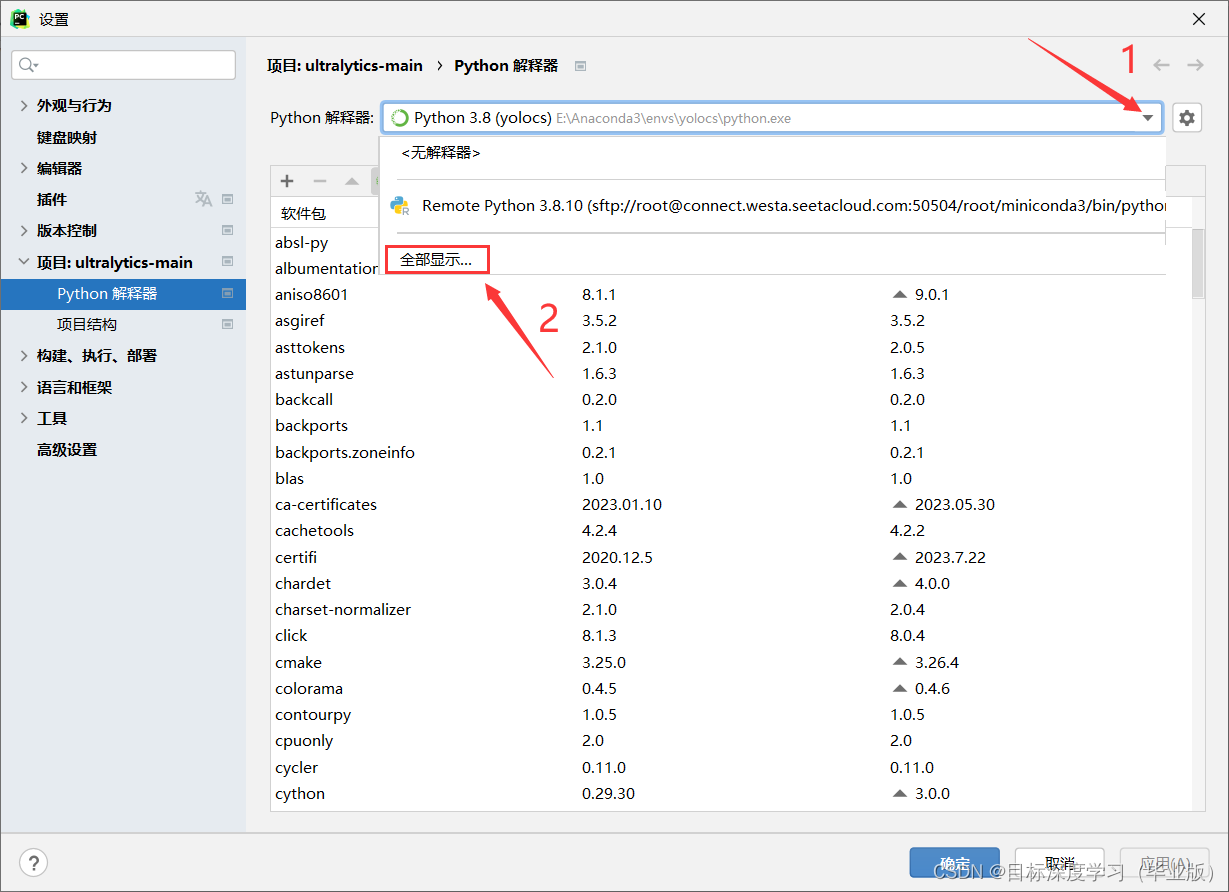Expand the 工具 settings group
1229x892 pixels.
point(24,418)
